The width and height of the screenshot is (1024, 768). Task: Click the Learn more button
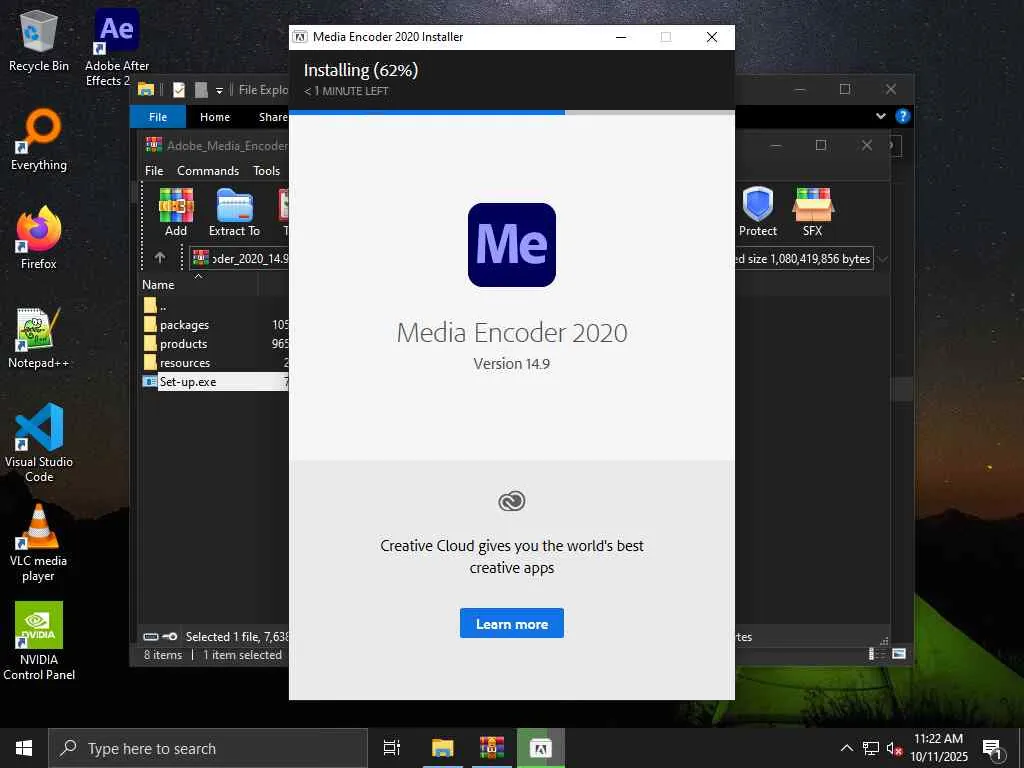511,624
